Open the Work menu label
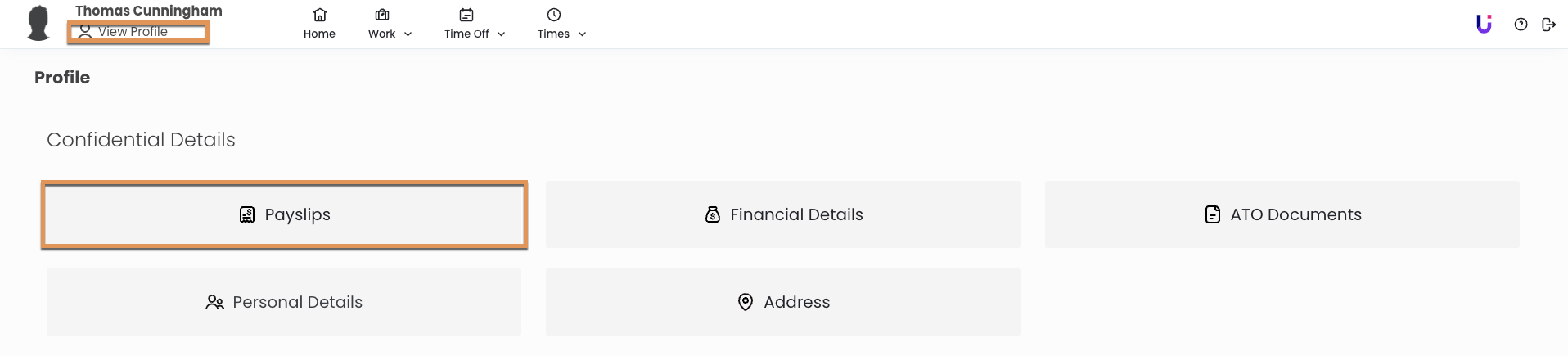The width and height of the screenshot is (1568, 356). [381, 34]
